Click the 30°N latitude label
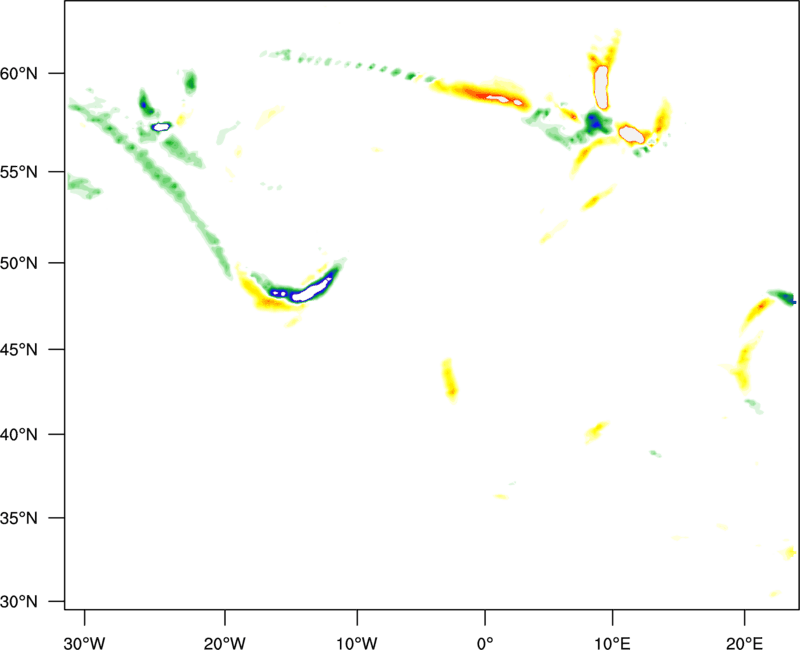800x650 pixels. (x=19, y=602)
